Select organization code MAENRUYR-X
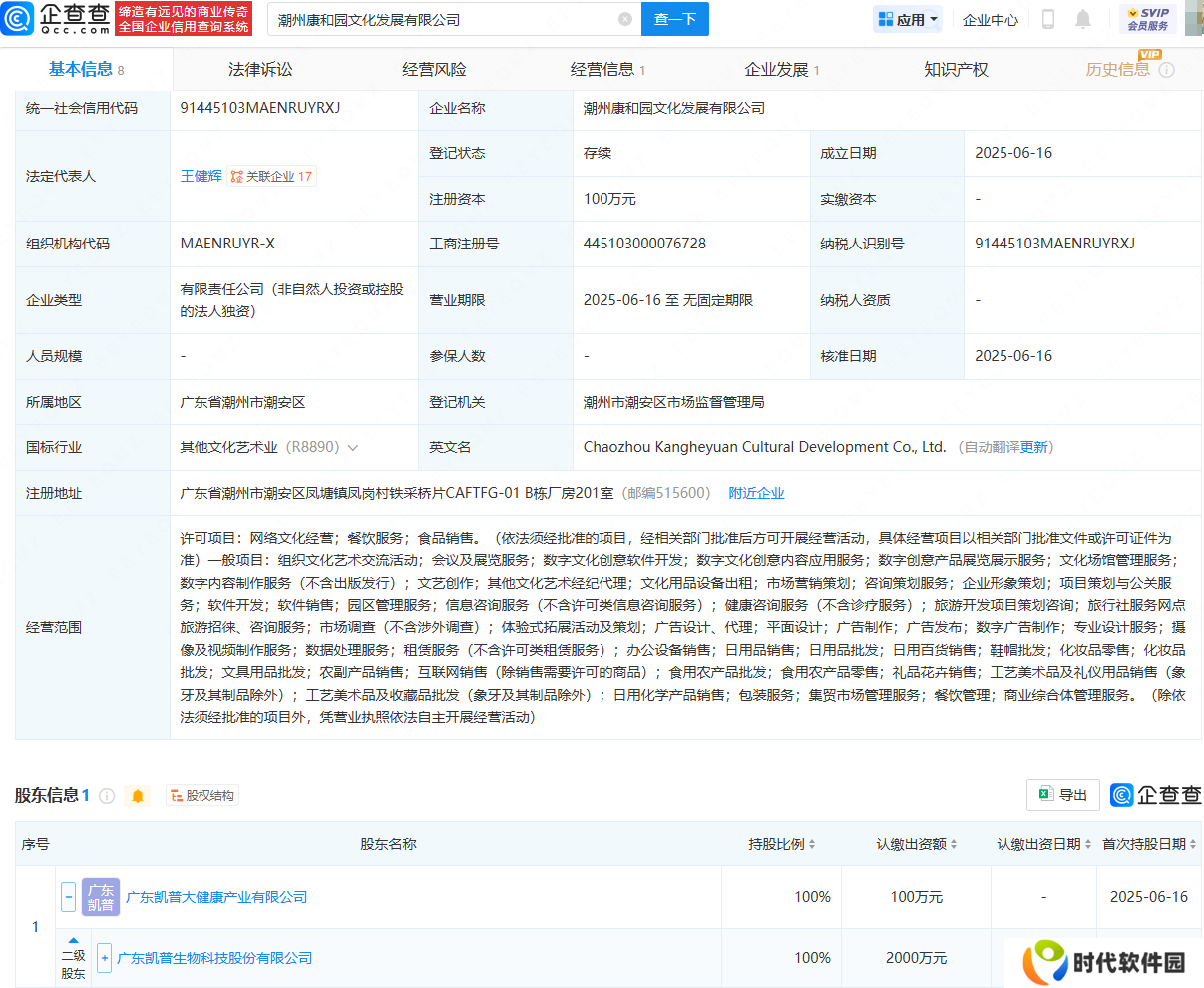Image resolution: width=1204 pixels, height=988 pixels. tap(227, 244)
